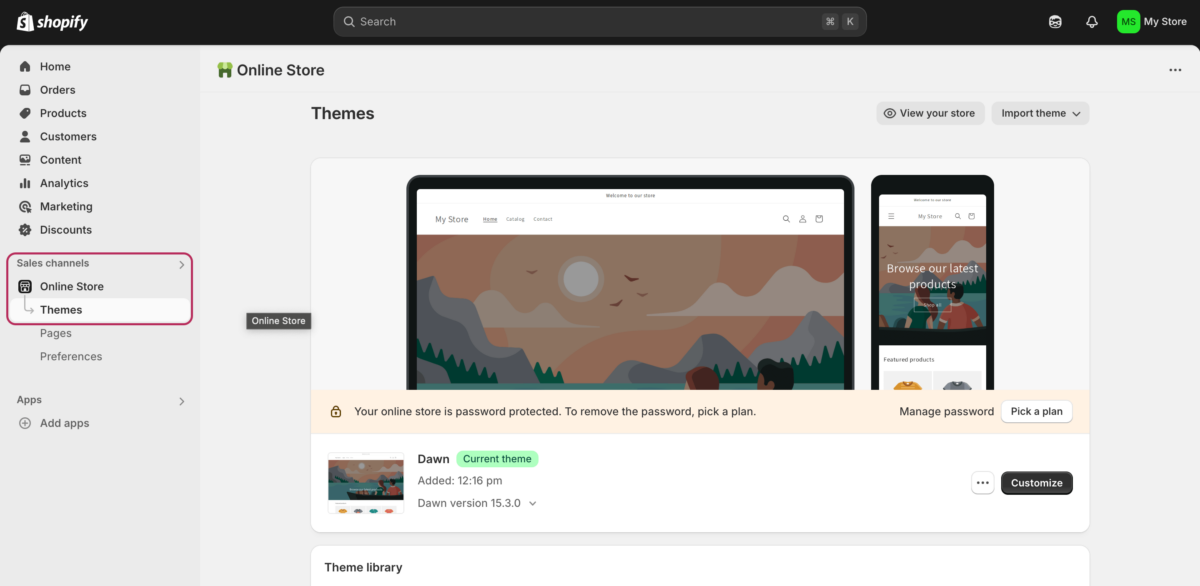1200x586 pixels.
Task: Click the Home house icon in sidebar
Action: pyautogui.click(x=25, y=67)
